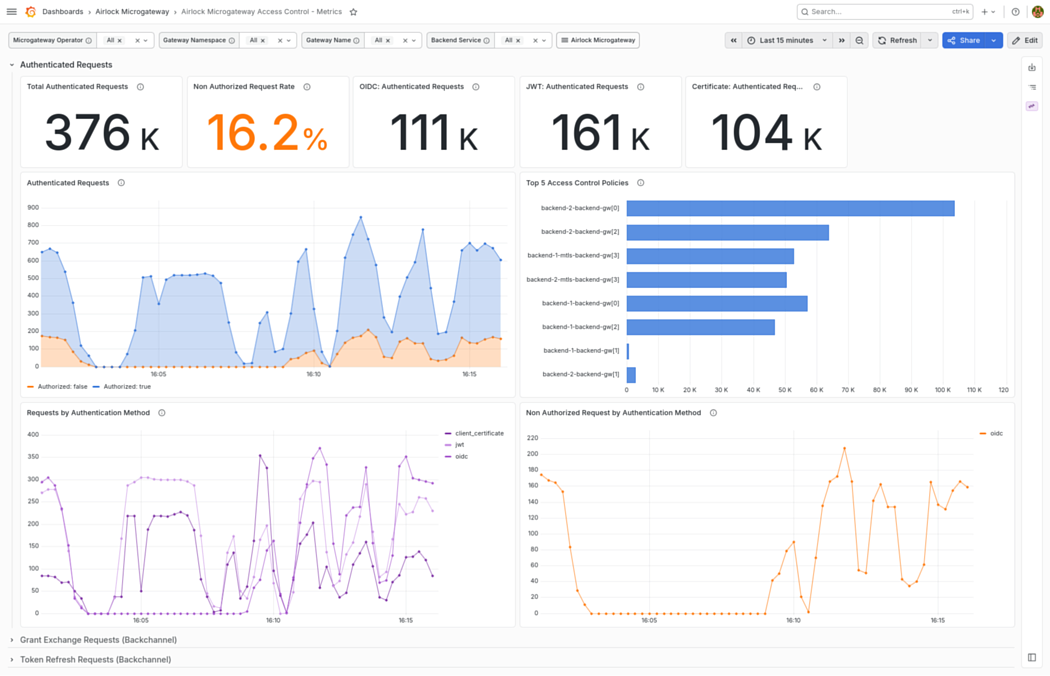Click the Grafana logo icon
1050x676 pixels.
(30, 11)
